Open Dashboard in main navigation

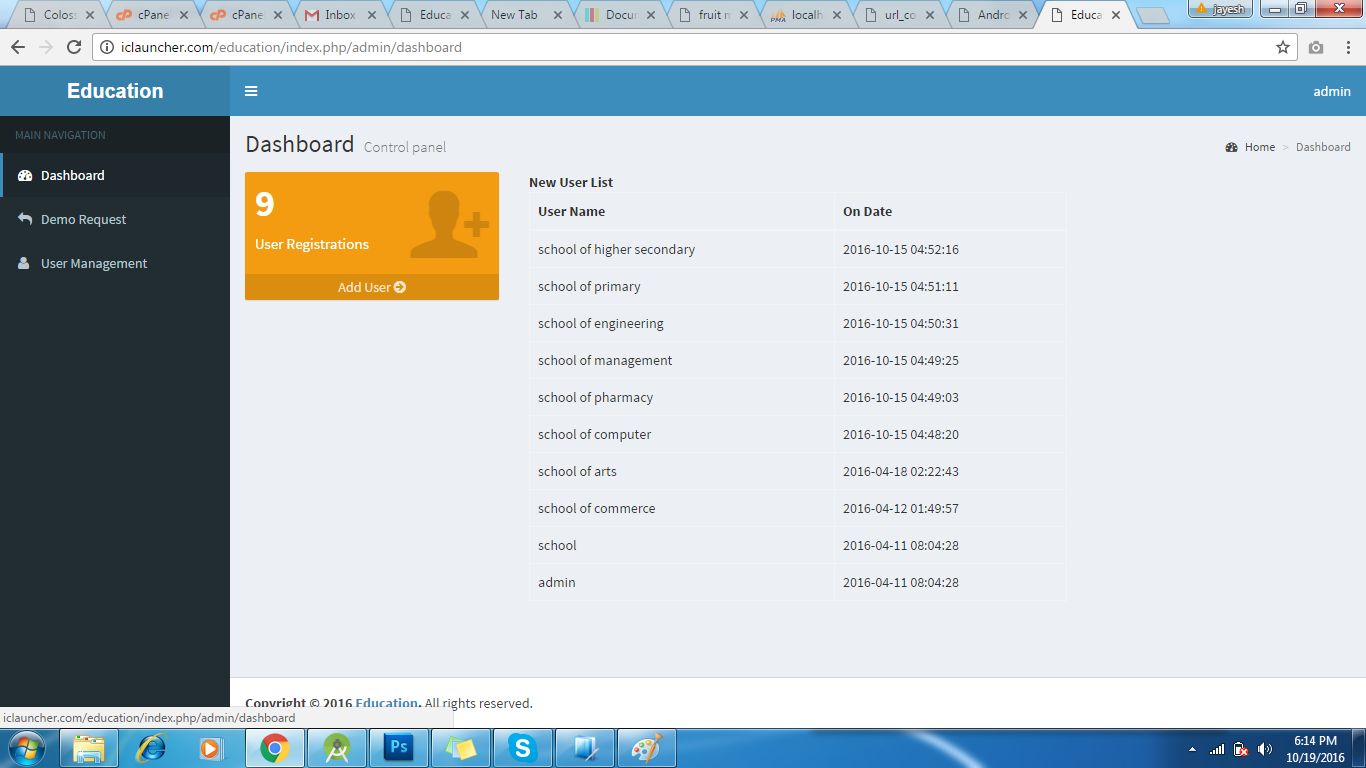[115, 175]
